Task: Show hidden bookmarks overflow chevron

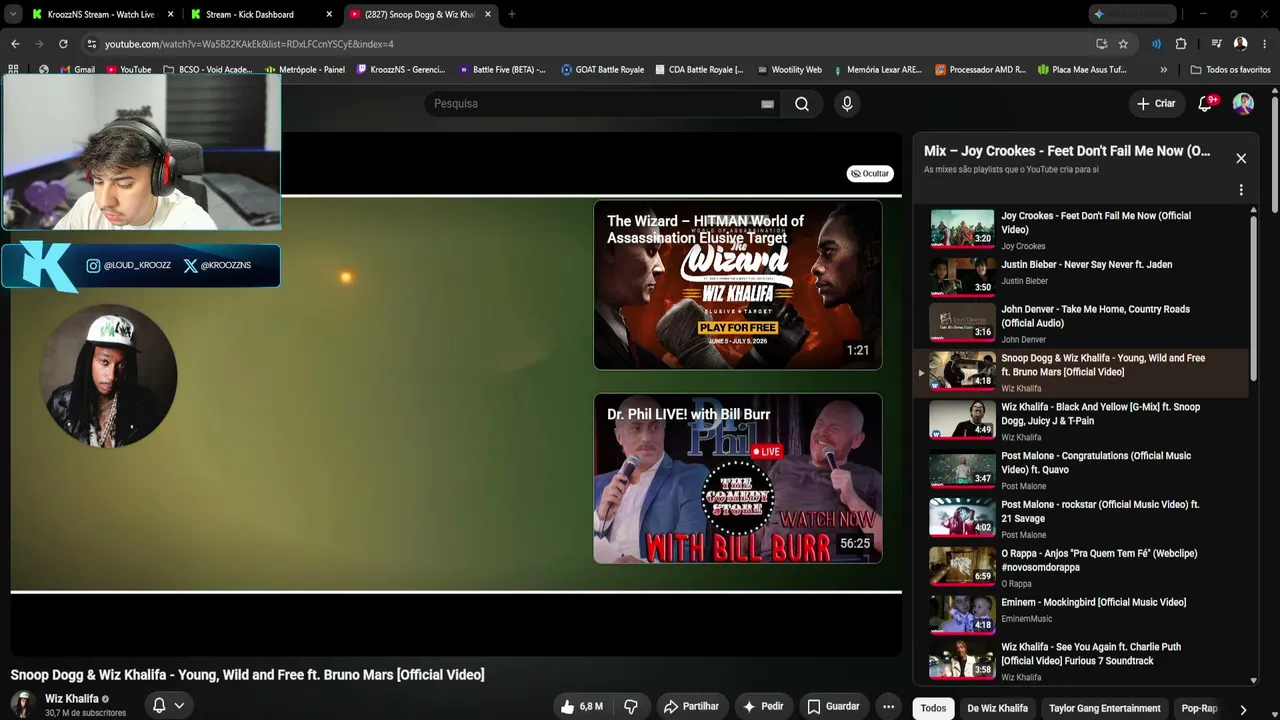Action: (x=1163, y=70)
